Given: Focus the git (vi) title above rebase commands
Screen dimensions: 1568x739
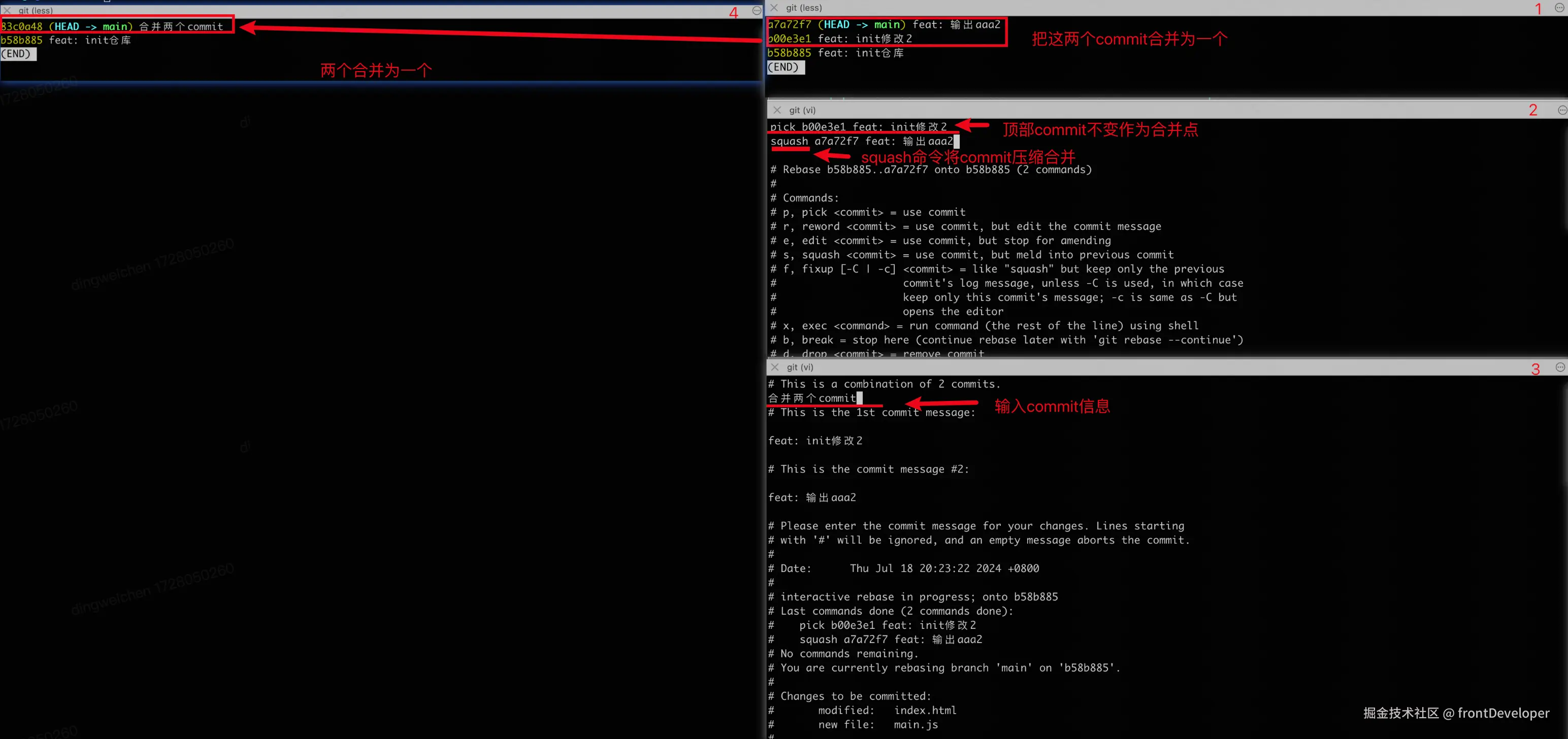Looking at the screenshot, I should pyautogui.click(x=802, y=110).
